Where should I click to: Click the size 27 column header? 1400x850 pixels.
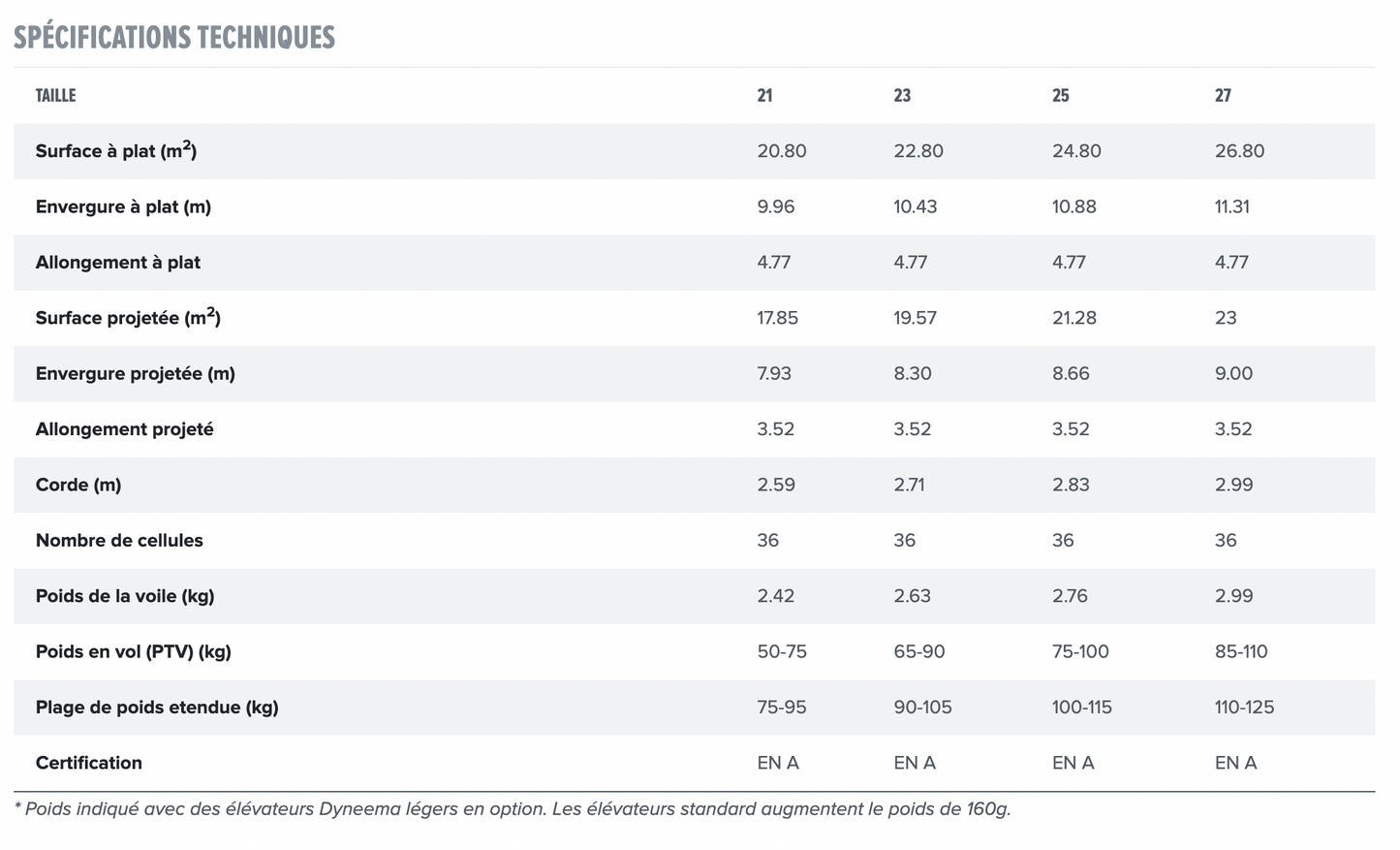click(1223, 95)
